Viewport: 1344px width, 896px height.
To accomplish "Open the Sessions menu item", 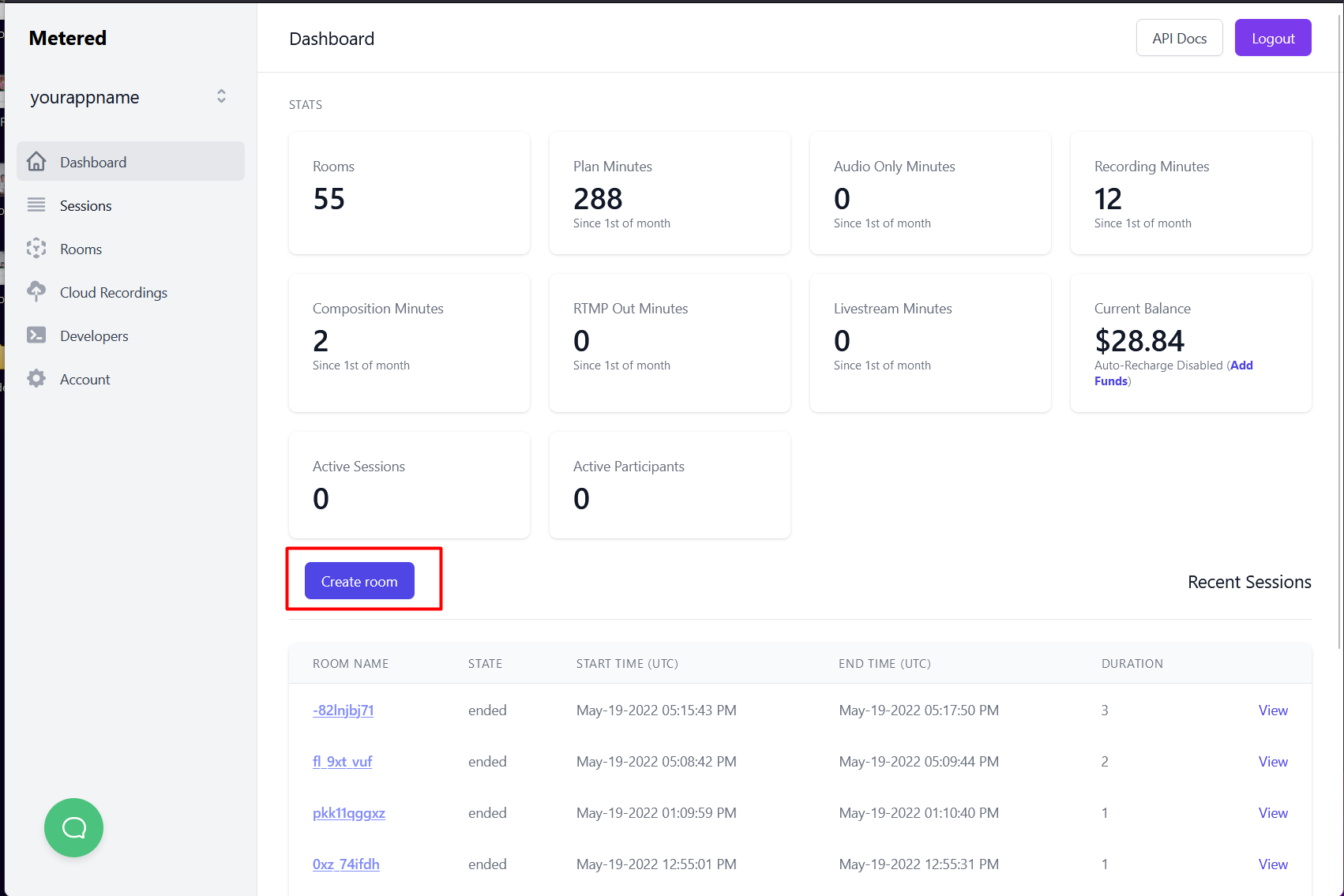I will click(85, 206).
